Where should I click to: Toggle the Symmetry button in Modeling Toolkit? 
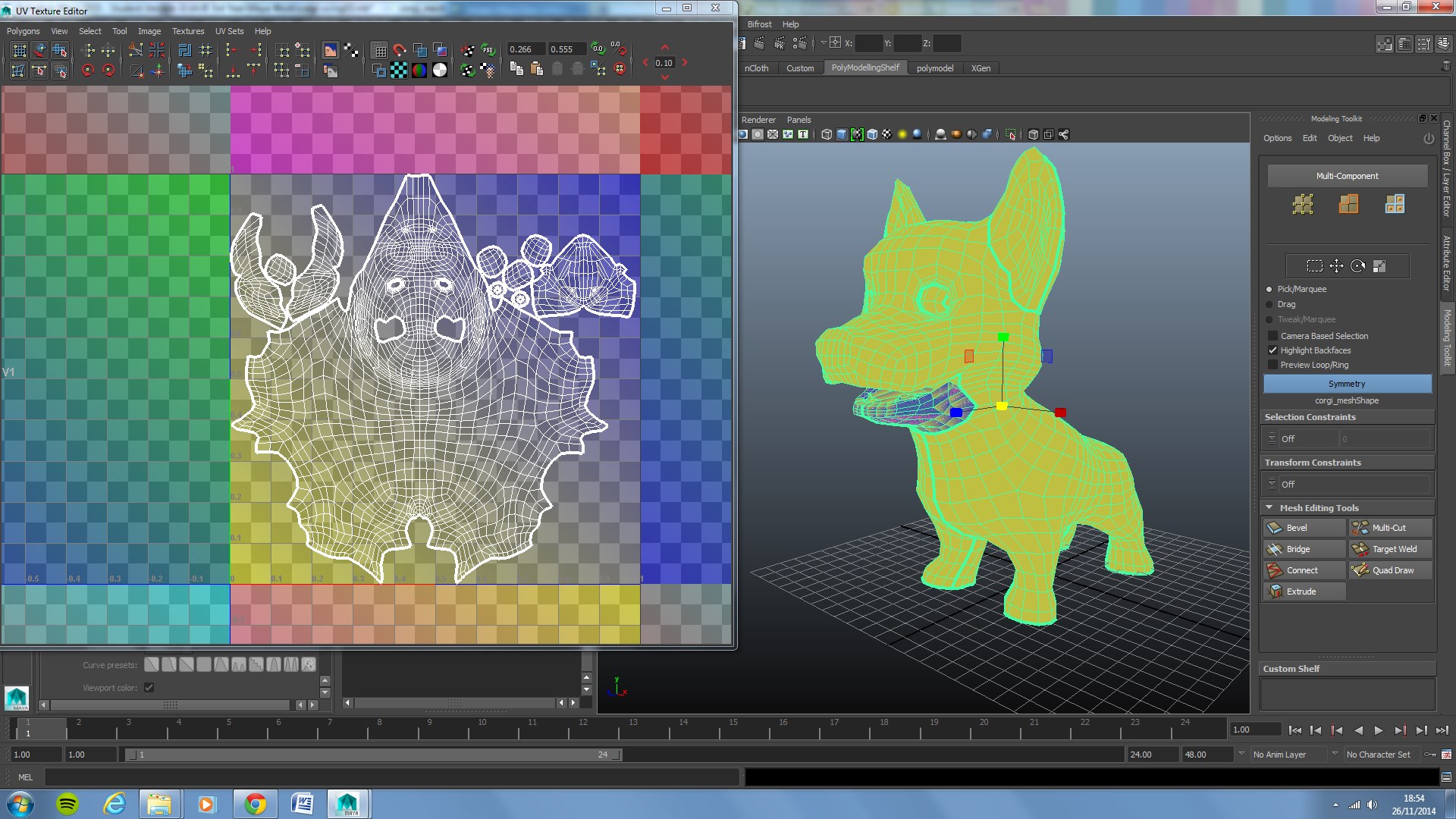pyautogui.click(x=1347, y=384)
